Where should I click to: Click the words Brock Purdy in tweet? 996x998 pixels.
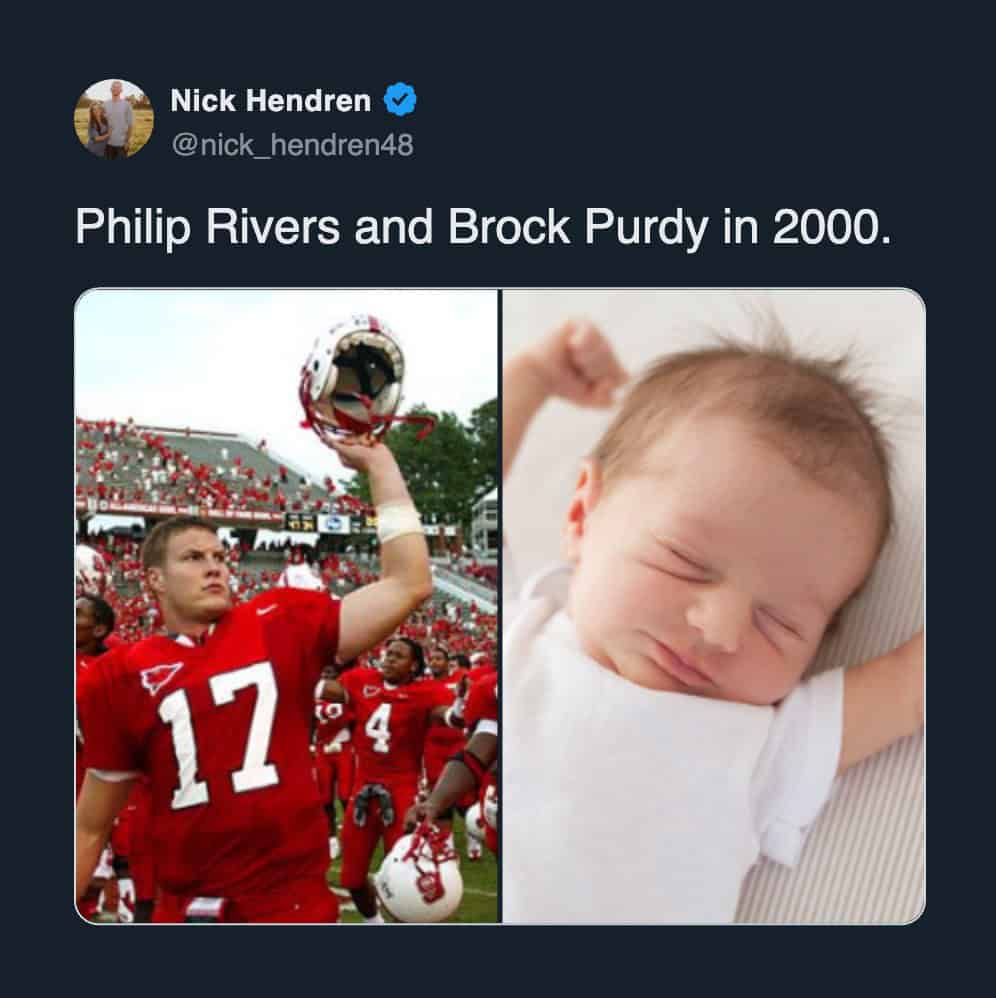click(x=577, y=228)
